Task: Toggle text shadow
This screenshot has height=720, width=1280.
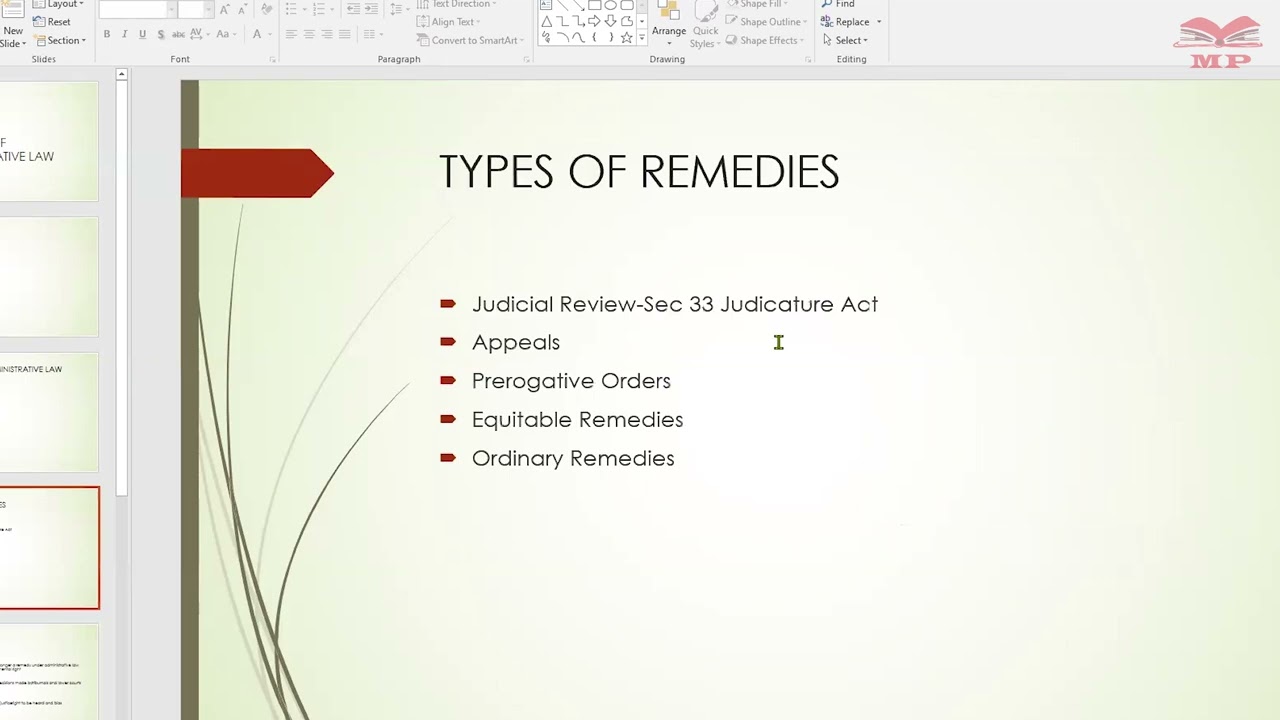Action: [160, 34]
